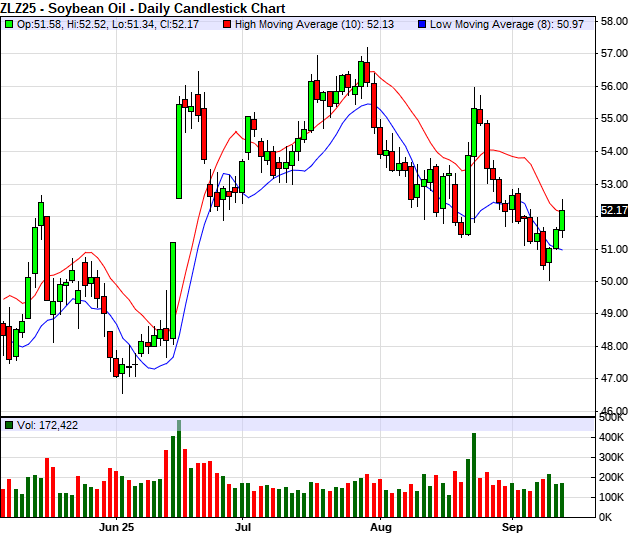640x536 pixels.
Task: Click the green OHLC legend square
Action: coord(8,23)
